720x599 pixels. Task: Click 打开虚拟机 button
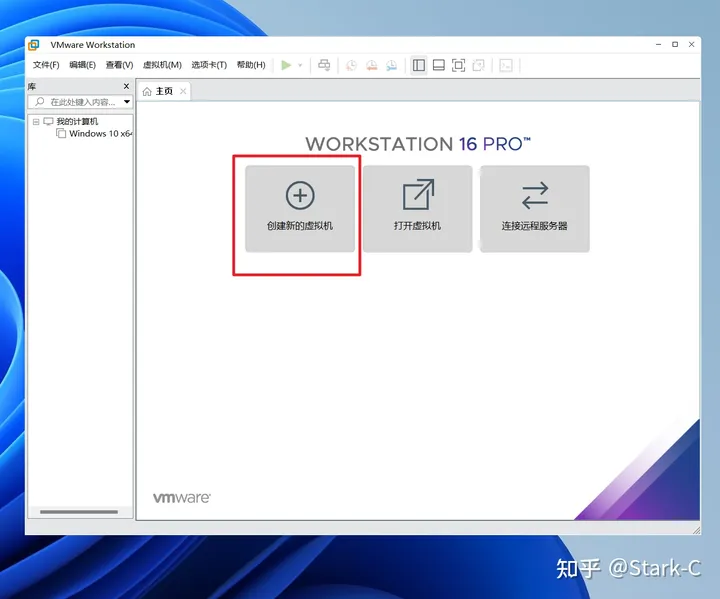point(417,209)
